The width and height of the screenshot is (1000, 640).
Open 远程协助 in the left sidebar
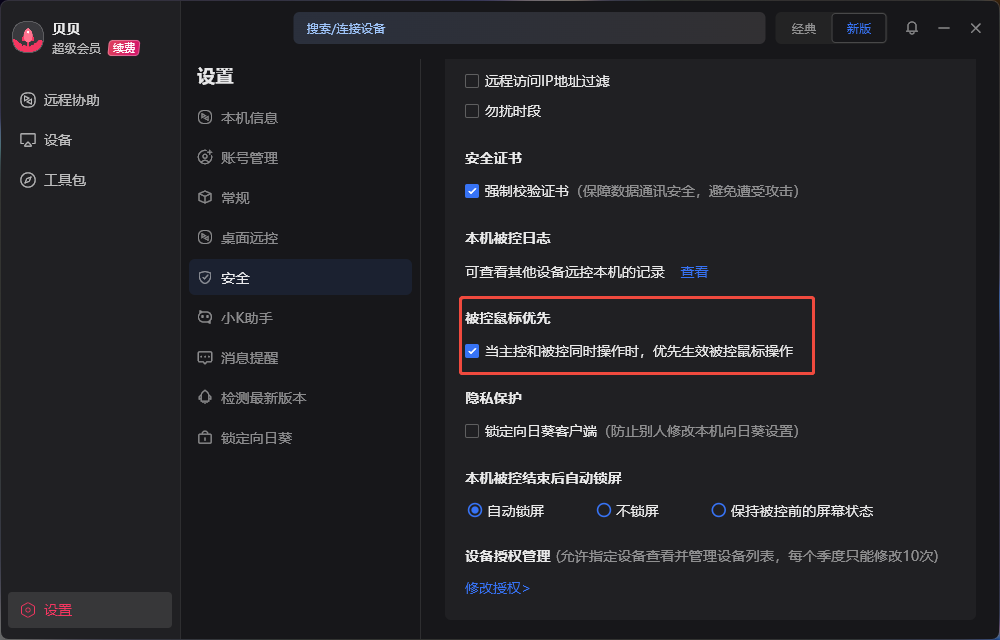tap(71, 100)
